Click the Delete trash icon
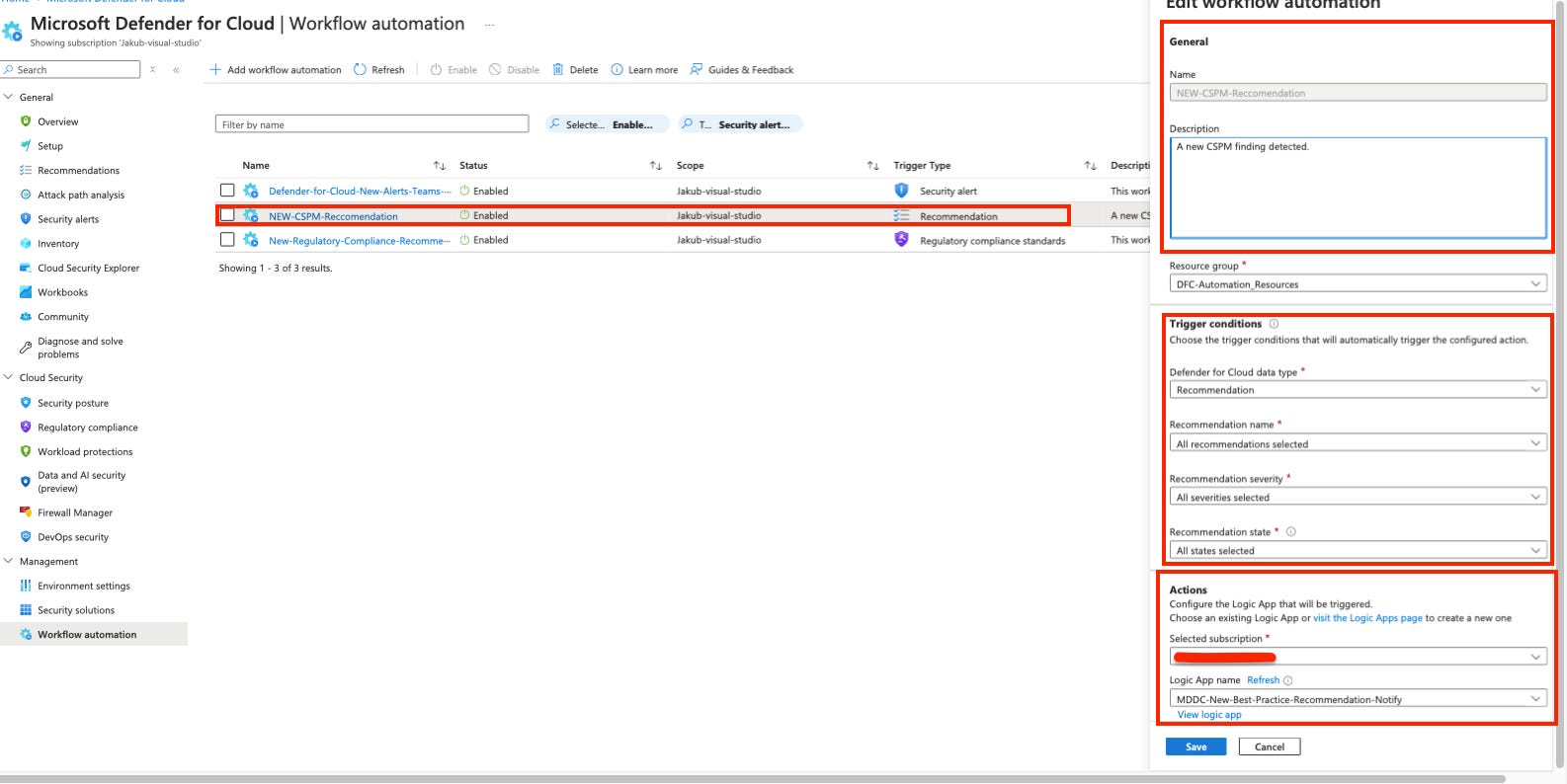This screenshot has width=1567, height=784. click(558, 70)
